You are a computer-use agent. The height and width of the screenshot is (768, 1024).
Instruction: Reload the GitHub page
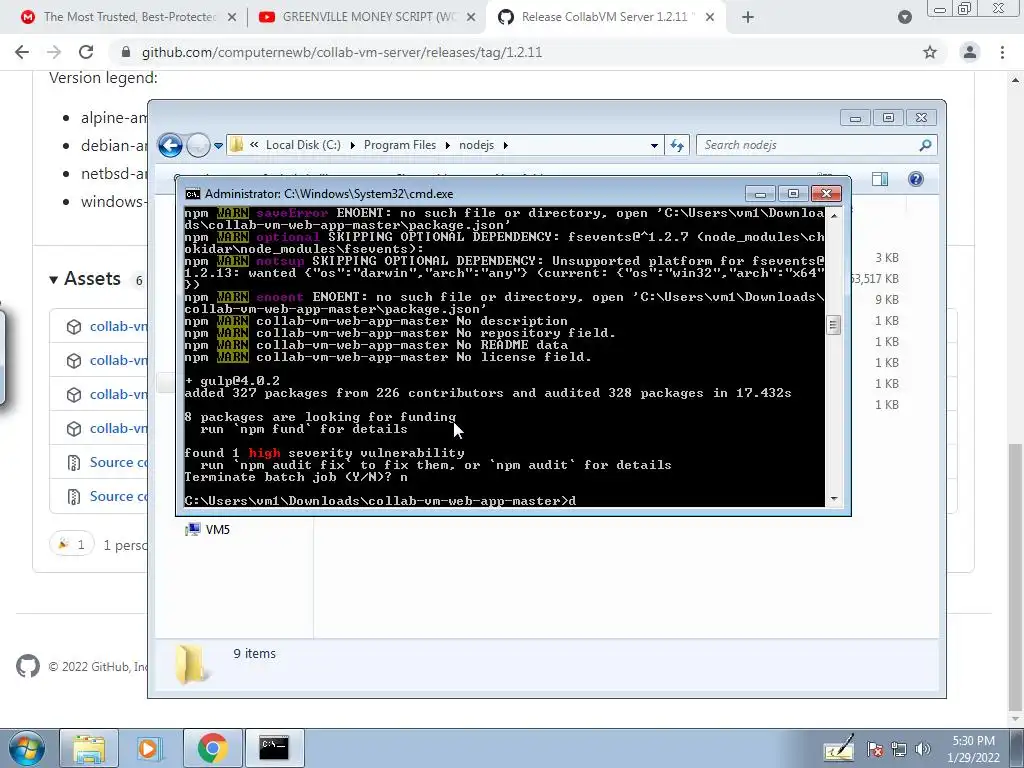click(86, 52)
